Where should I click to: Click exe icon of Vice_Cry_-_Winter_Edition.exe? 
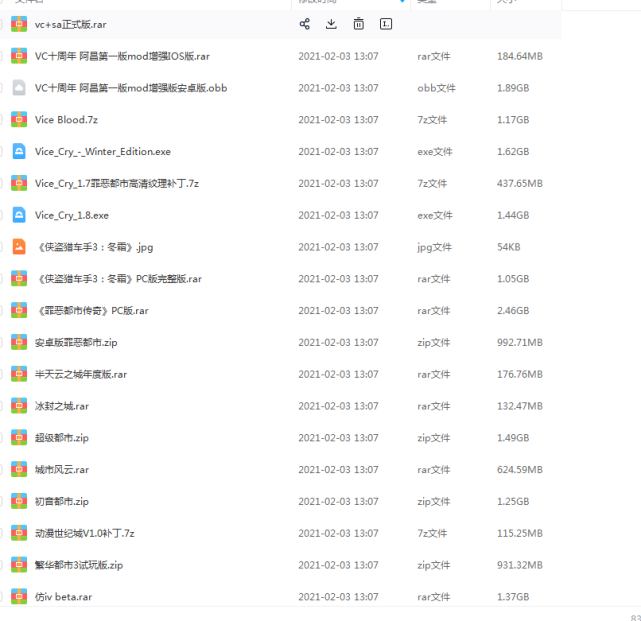tap(19, 151)
